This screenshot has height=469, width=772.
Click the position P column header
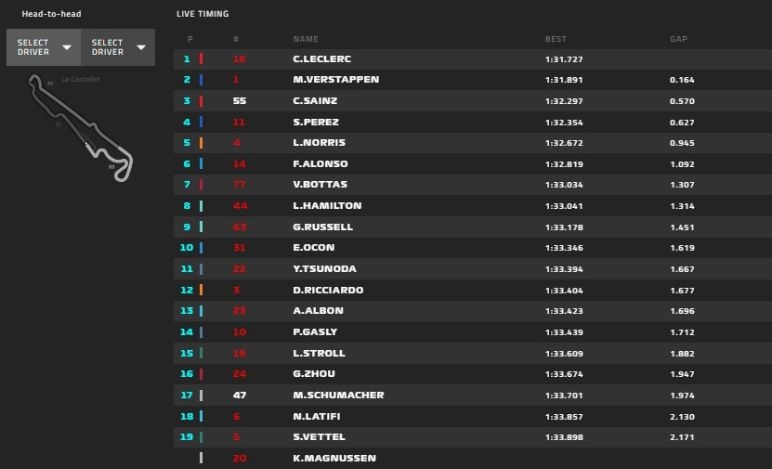pyautogui.click(x=189, y=39)
